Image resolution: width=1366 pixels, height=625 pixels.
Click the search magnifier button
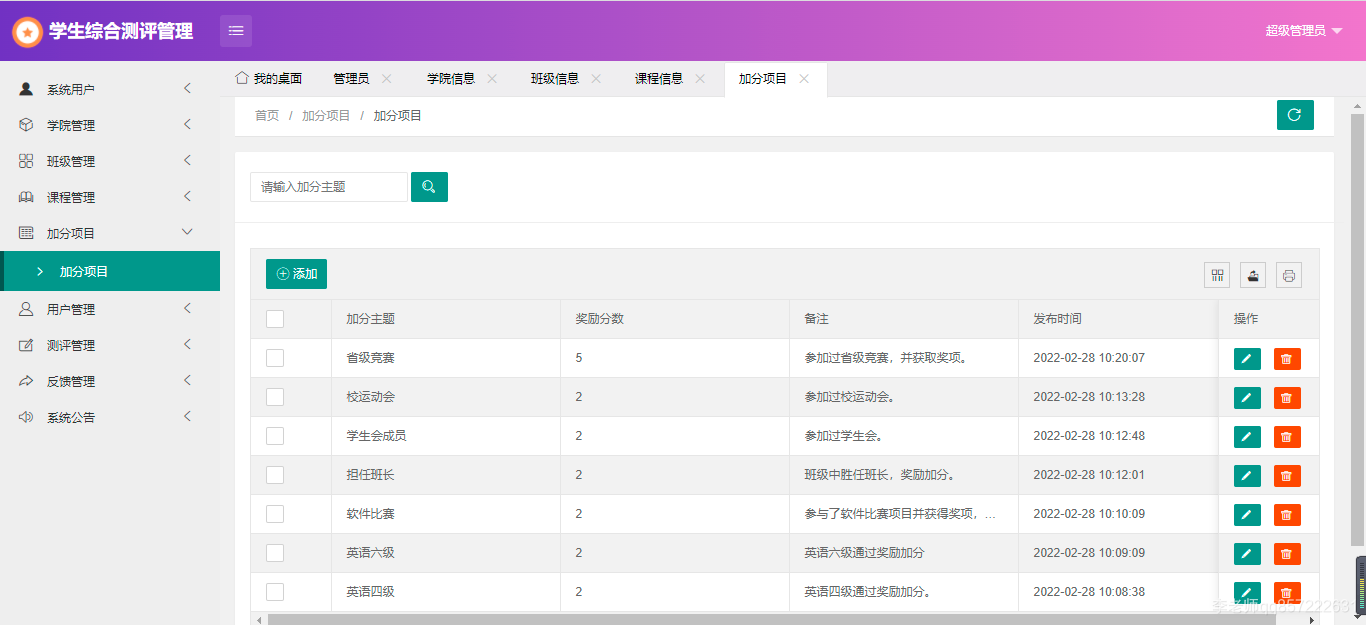tap(429, 187)
